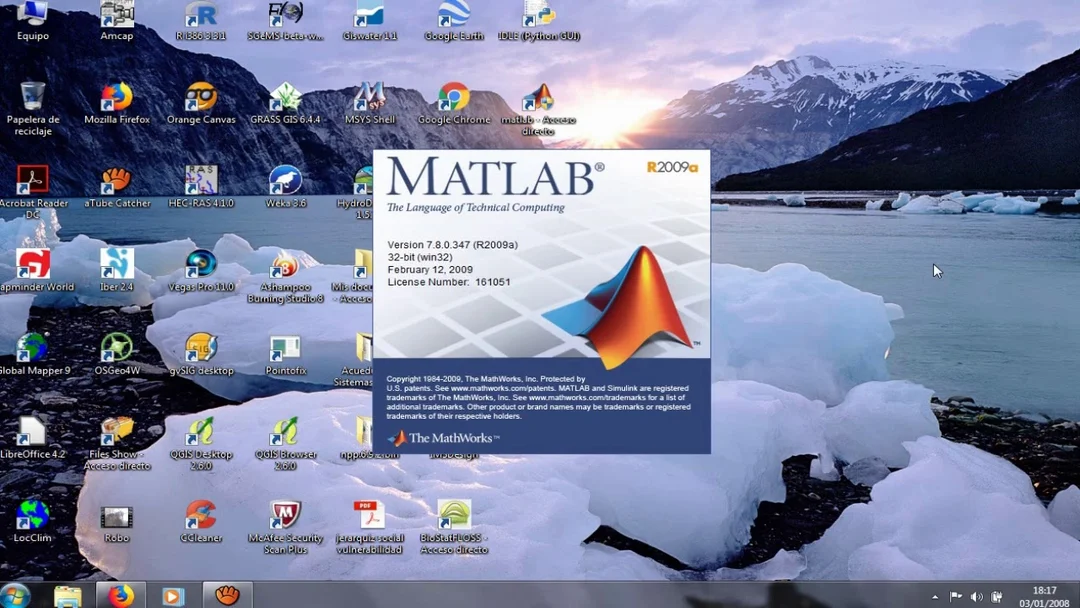
Task: Launch LibreOffice 4.2 desktop icon
Action: 32,438
